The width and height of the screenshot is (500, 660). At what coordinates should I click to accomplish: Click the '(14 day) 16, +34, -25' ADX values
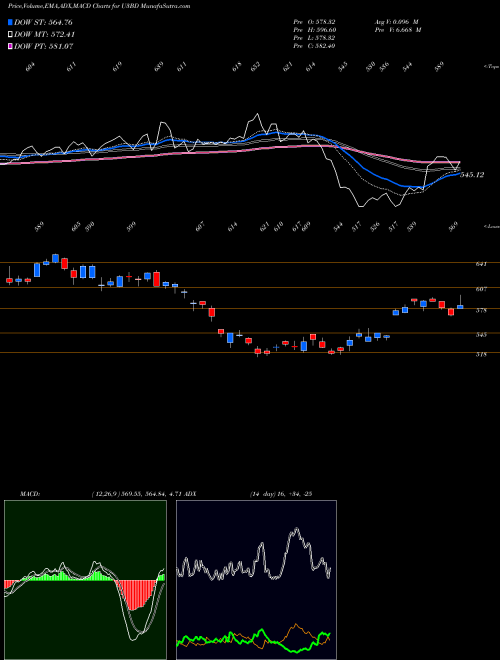[280, 494]
